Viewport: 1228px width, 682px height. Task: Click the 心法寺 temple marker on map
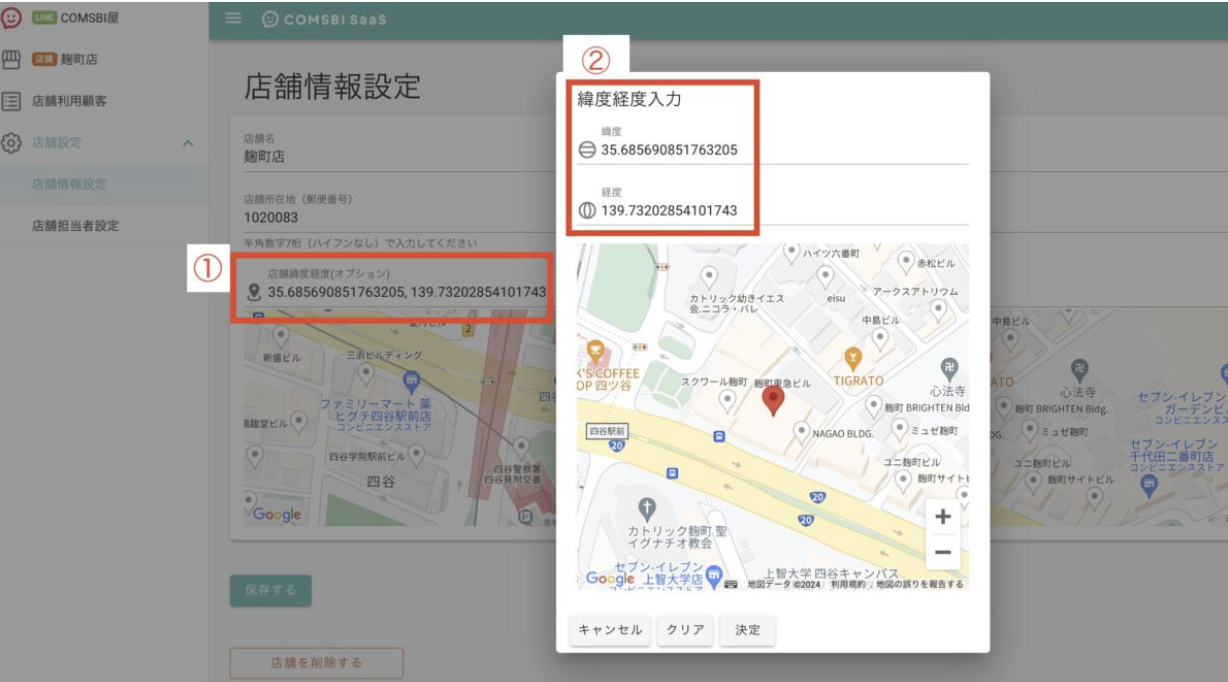tap(949, 368)
